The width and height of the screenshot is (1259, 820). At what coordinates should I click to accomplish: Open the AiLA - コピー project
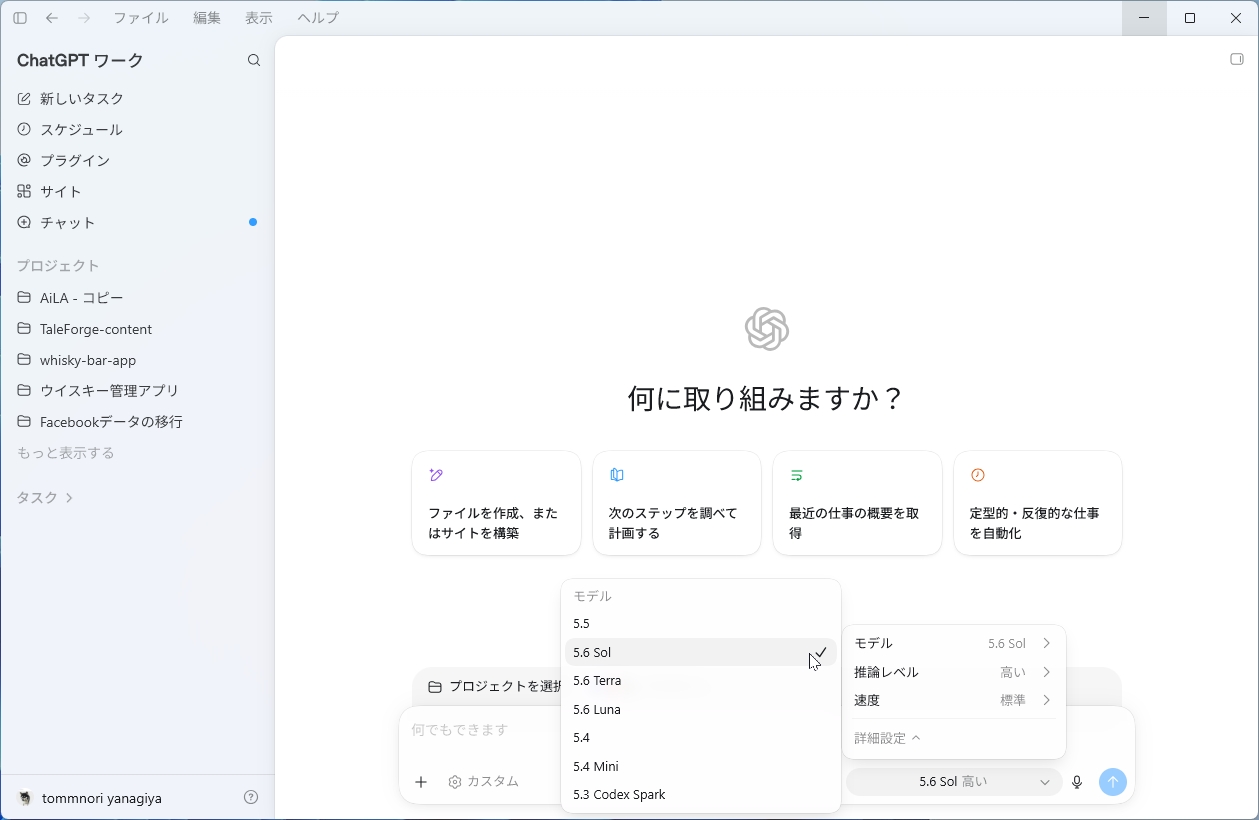point(137,298)
